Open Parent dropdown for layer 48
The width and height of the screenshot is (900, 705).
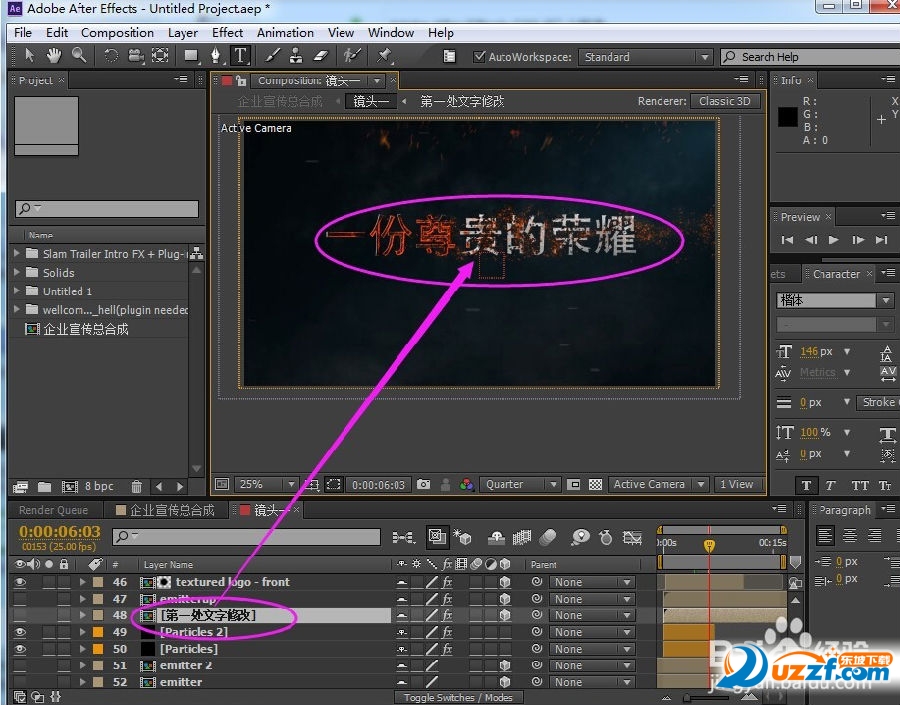[592, 615]
